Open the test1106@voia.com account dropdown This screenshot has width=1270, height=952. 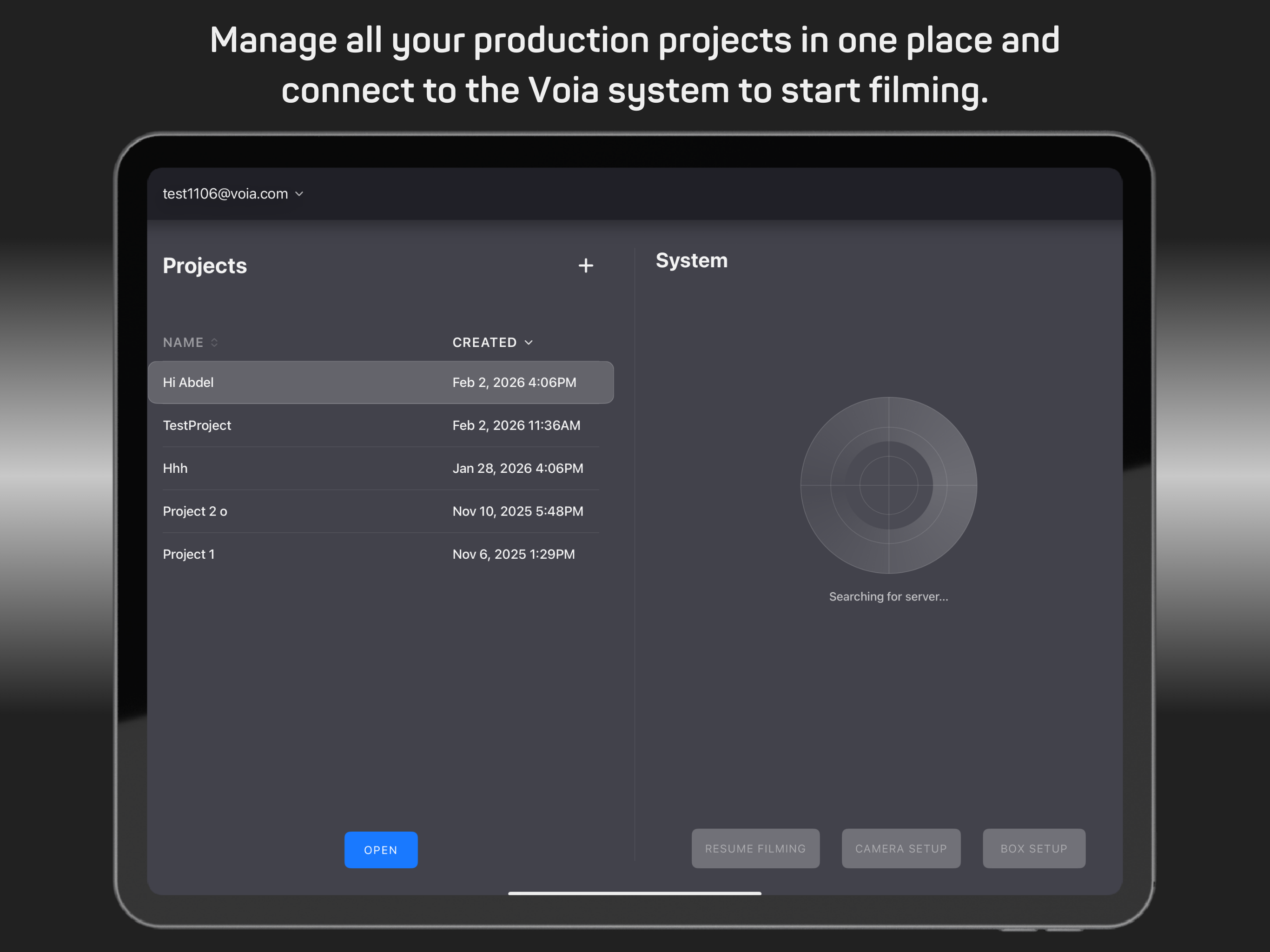click(x=233, y=194)
